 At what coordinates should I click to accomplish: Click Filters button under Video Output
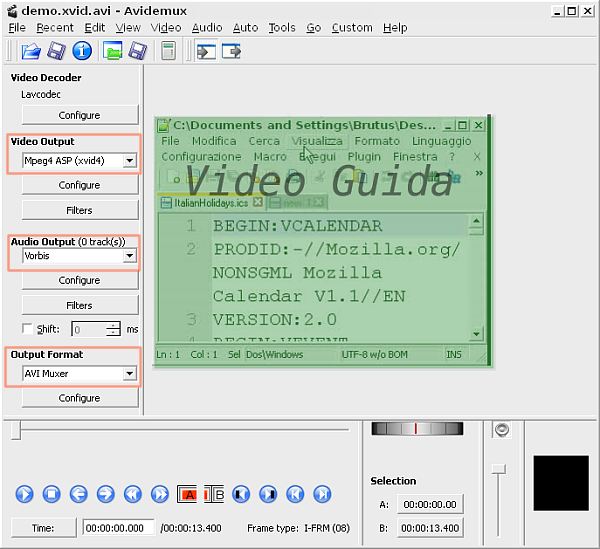coord(79,210)
